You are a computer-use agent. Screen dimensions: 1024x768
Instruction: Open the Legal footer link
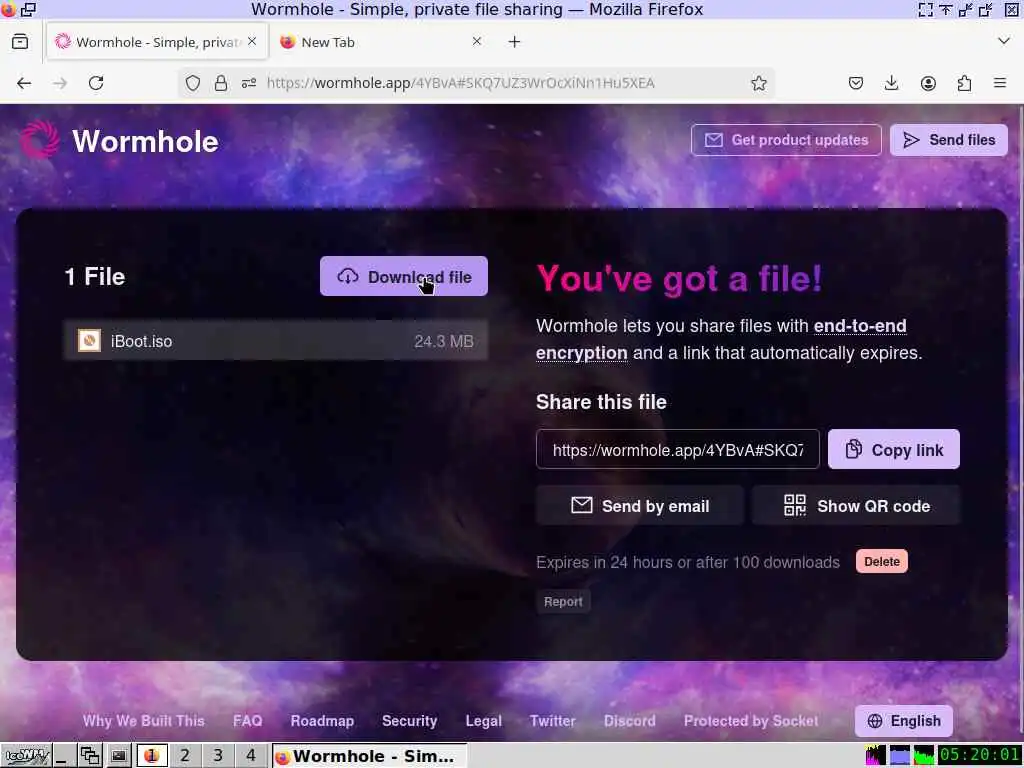pos(483,720)
